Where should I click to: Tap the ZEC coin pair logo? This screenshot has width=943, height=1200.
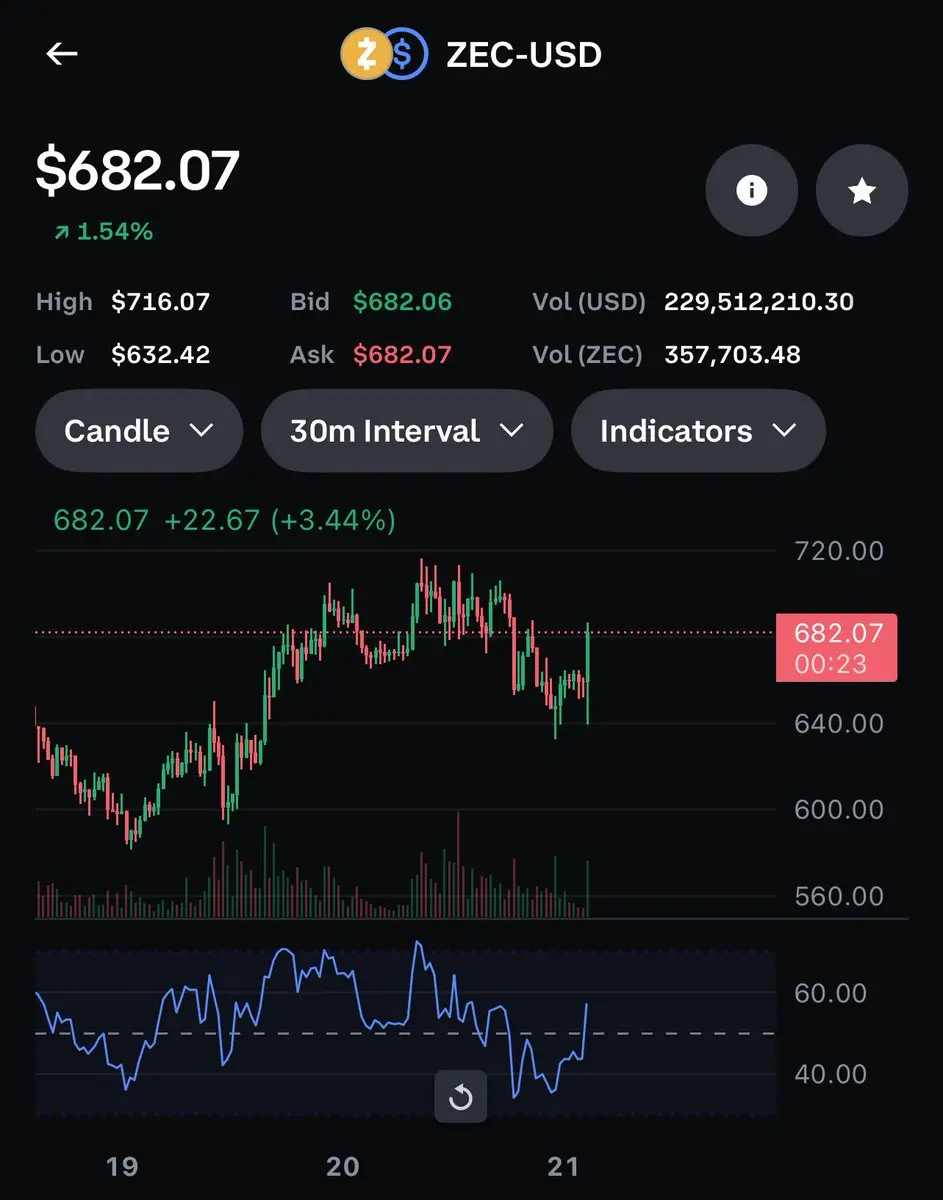pos(384,54)
